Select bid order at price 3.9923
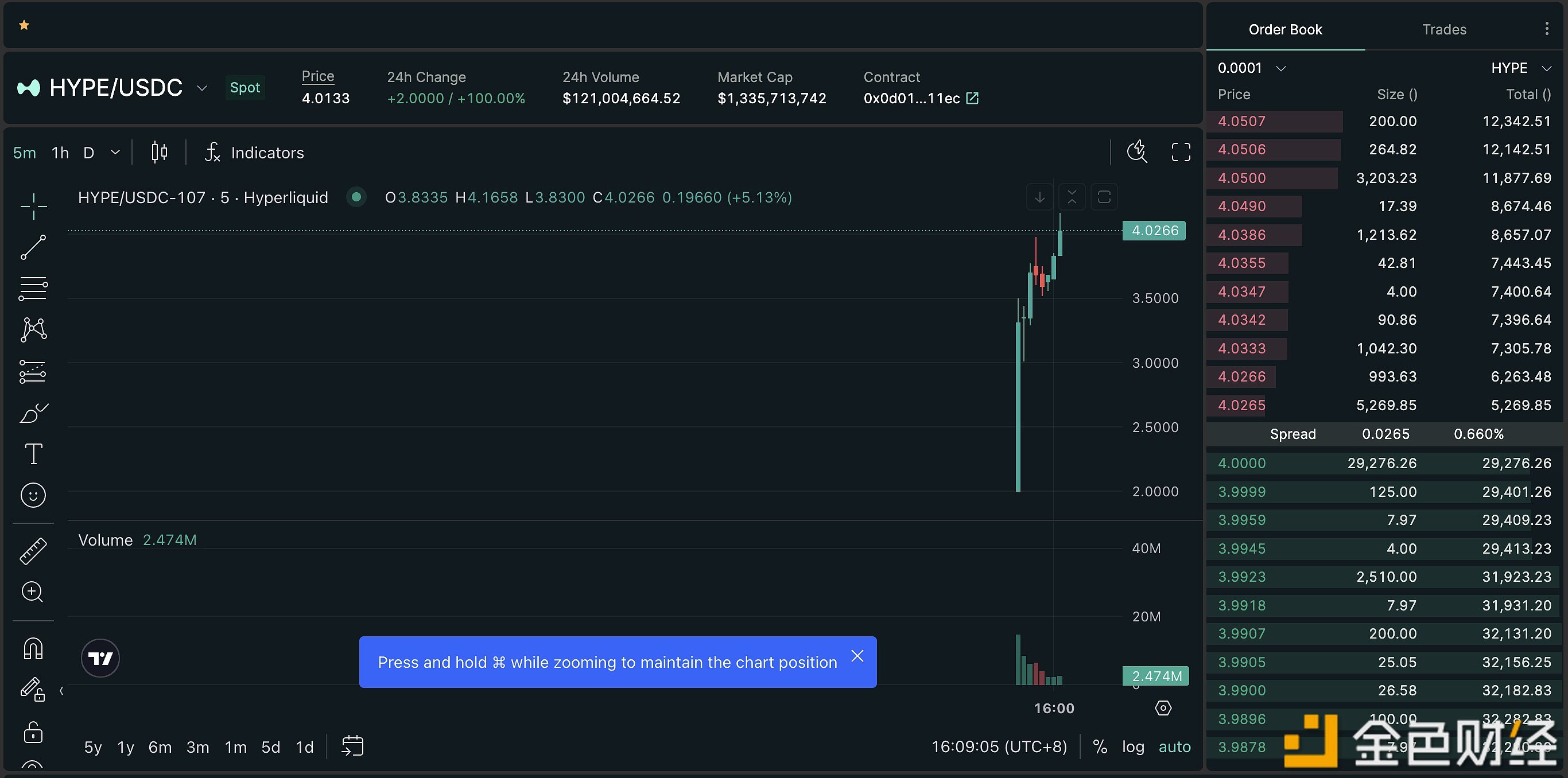This screenshot has width=1568, height=778. tap(1384, 577)
